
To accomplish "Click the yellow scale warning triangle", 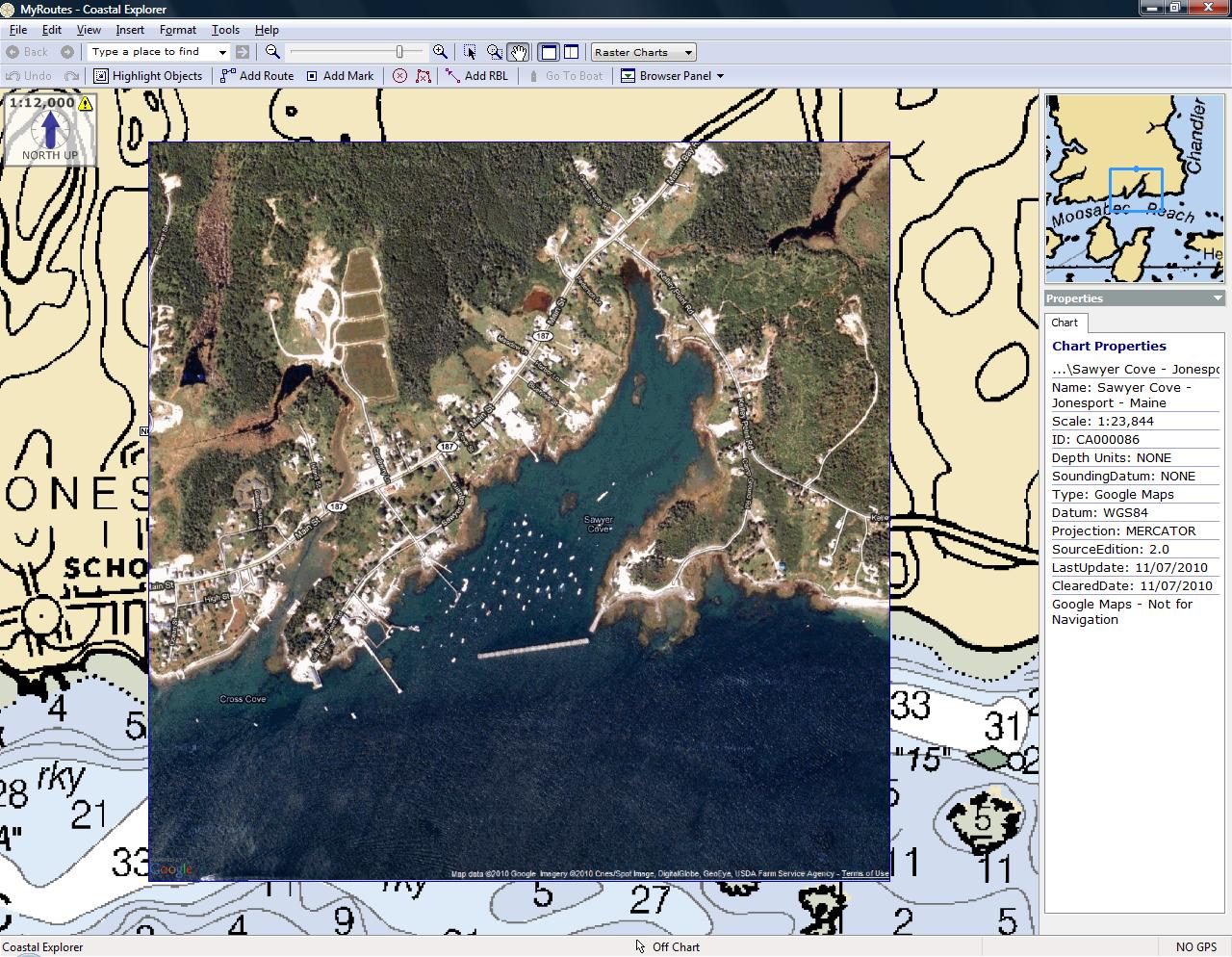I will click(x=86, y=103).
